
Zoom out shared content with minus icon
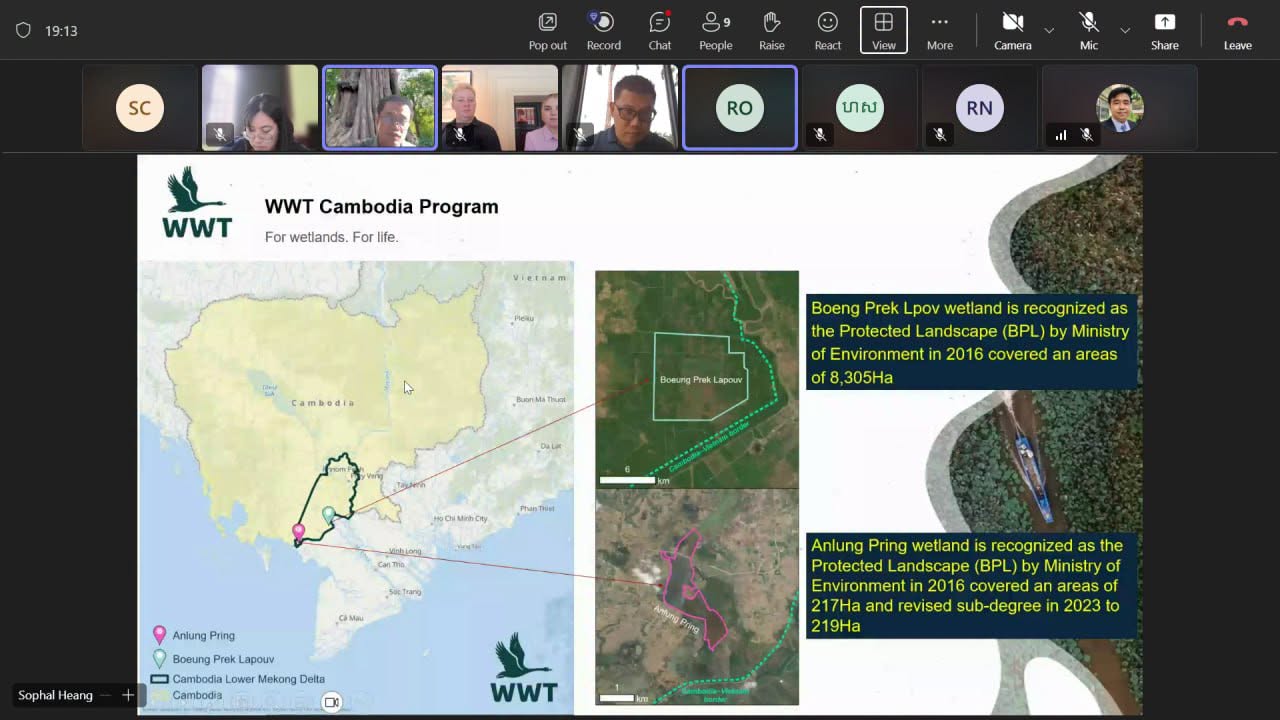[x=105, y=695]
